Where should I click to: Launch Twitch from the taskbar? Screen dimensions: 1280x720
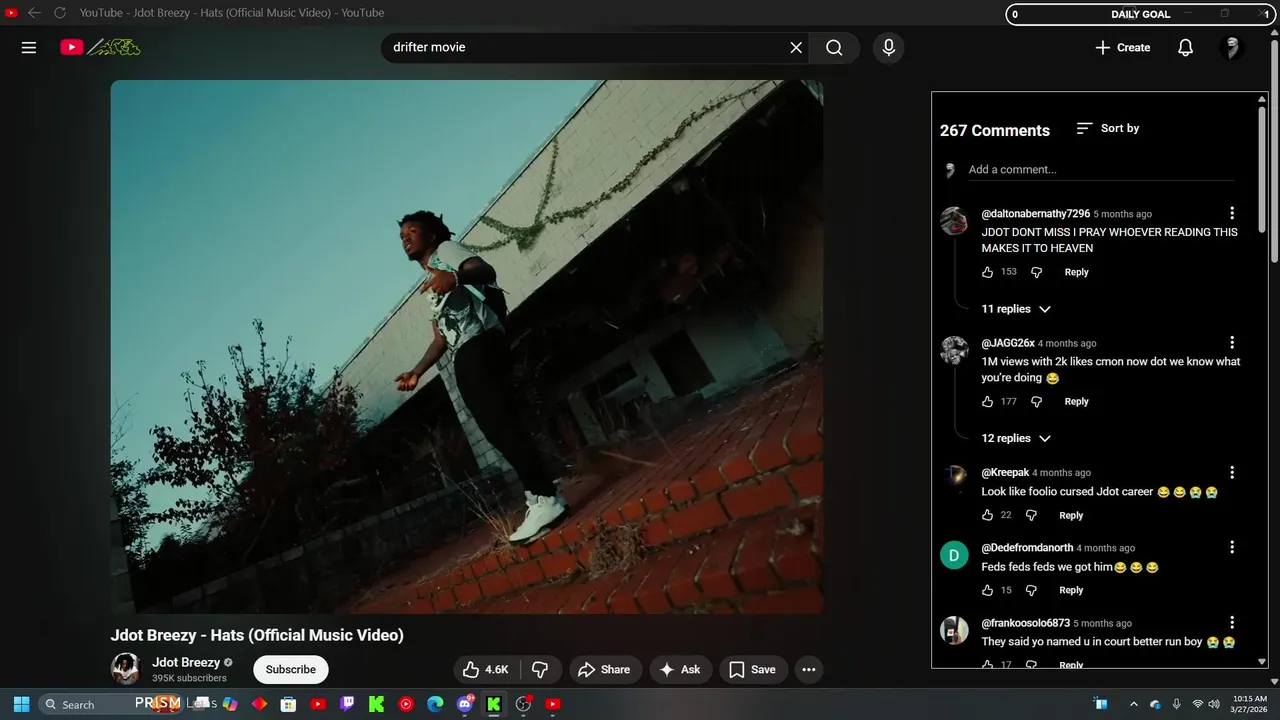347,704
